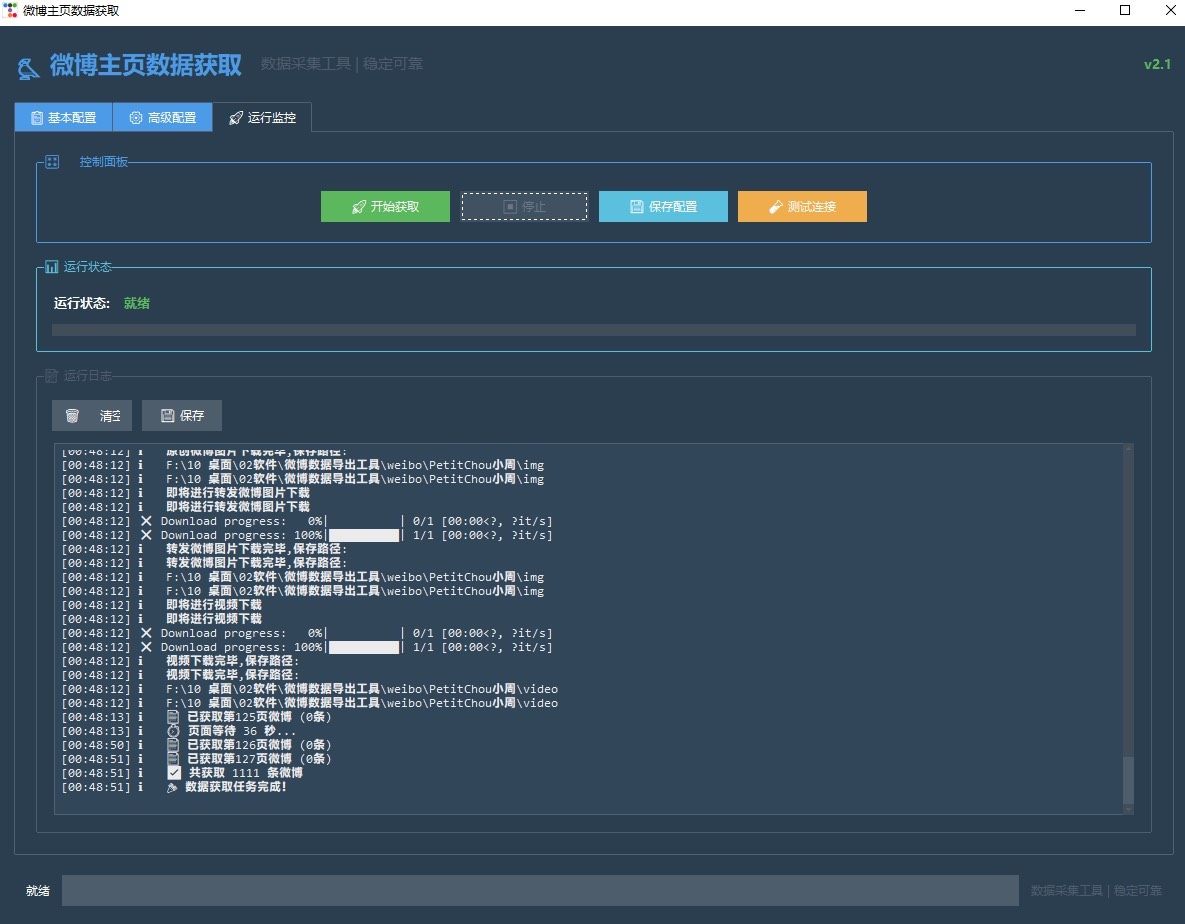Image resolution: width=1185 pixels, height=924 pixels.
Task: Click the log scrollbar down arrow
Action: click(1128, 809)
